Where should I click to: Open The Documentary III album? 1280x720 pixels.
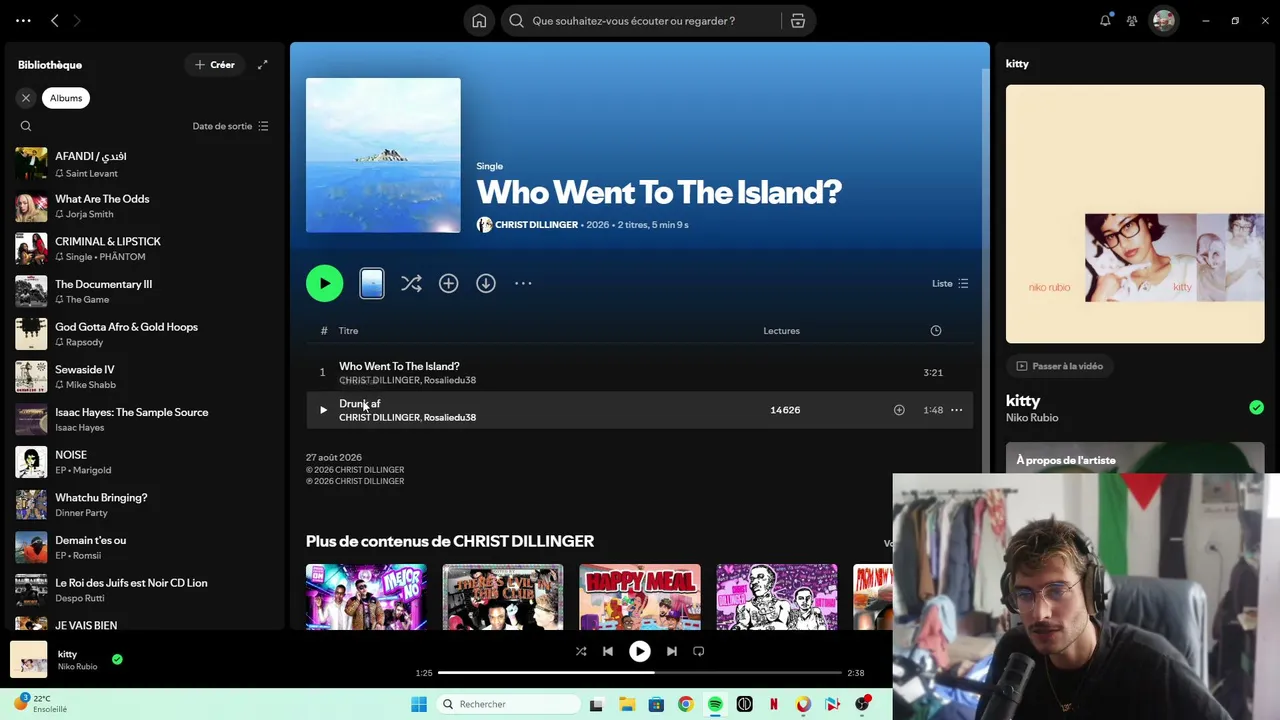(145, 292)
